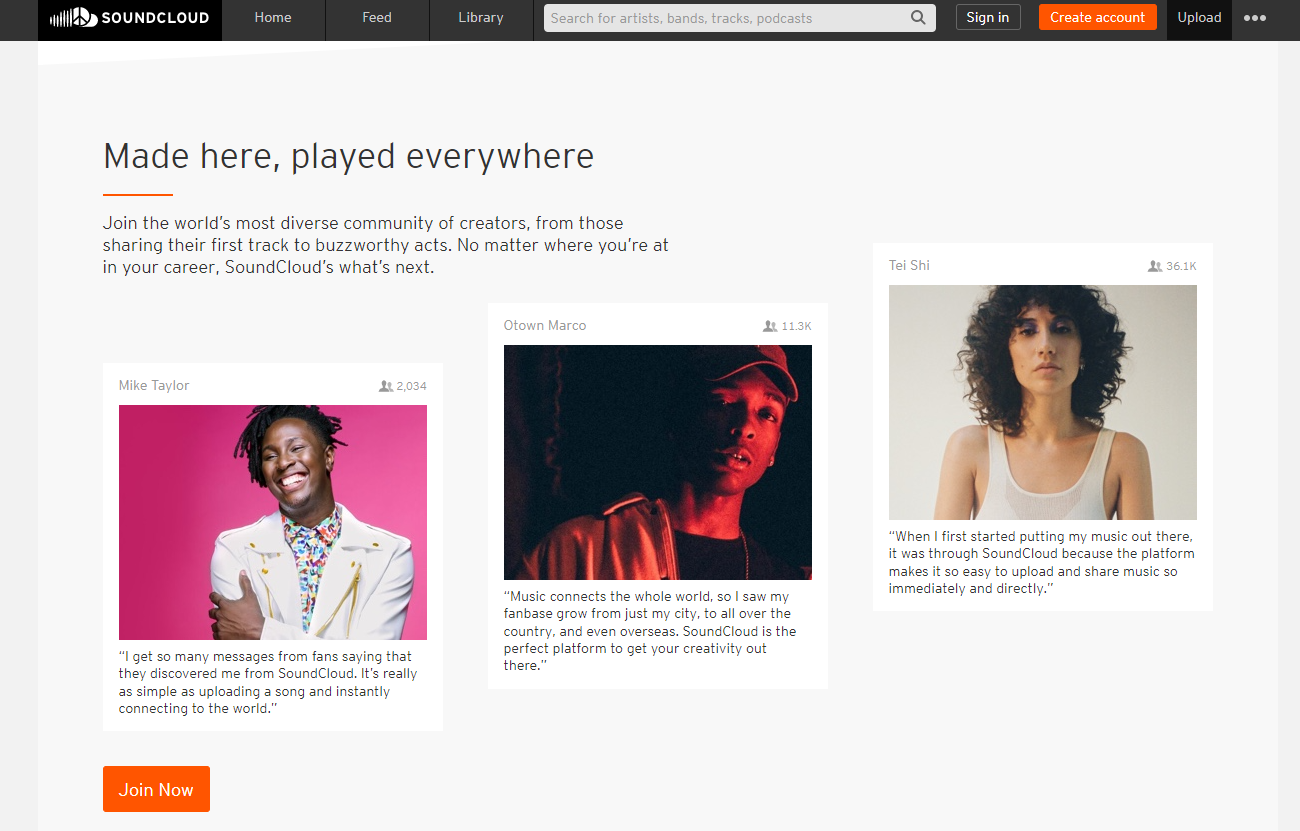The width and height of the screenshot is (1300, 831).
Task: Click Mike Taylor's quote about fan messages
Action: (268, 682)
